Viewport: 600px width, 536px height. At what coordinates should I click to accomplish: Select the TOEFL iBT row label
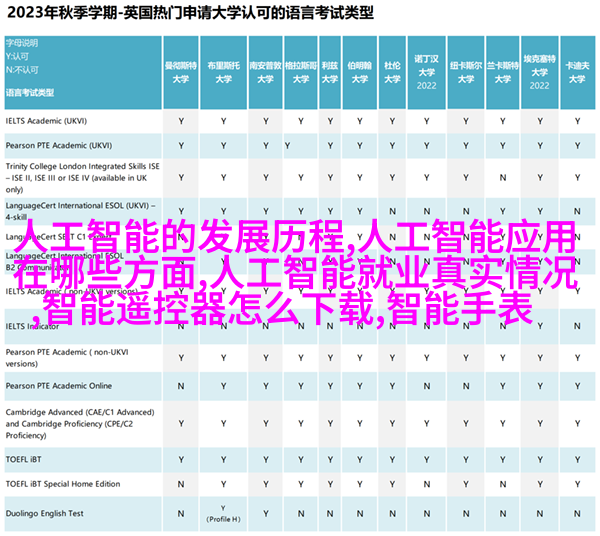23,459
